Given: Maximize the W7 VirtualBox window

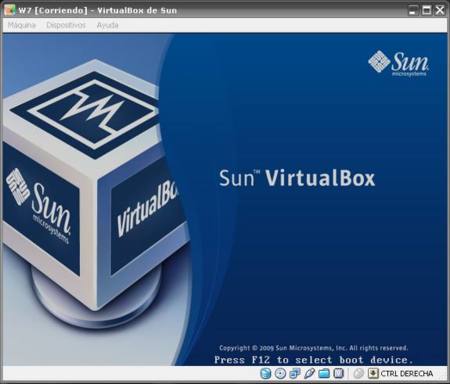Looking at the screenshot, I should pos(426,10).
